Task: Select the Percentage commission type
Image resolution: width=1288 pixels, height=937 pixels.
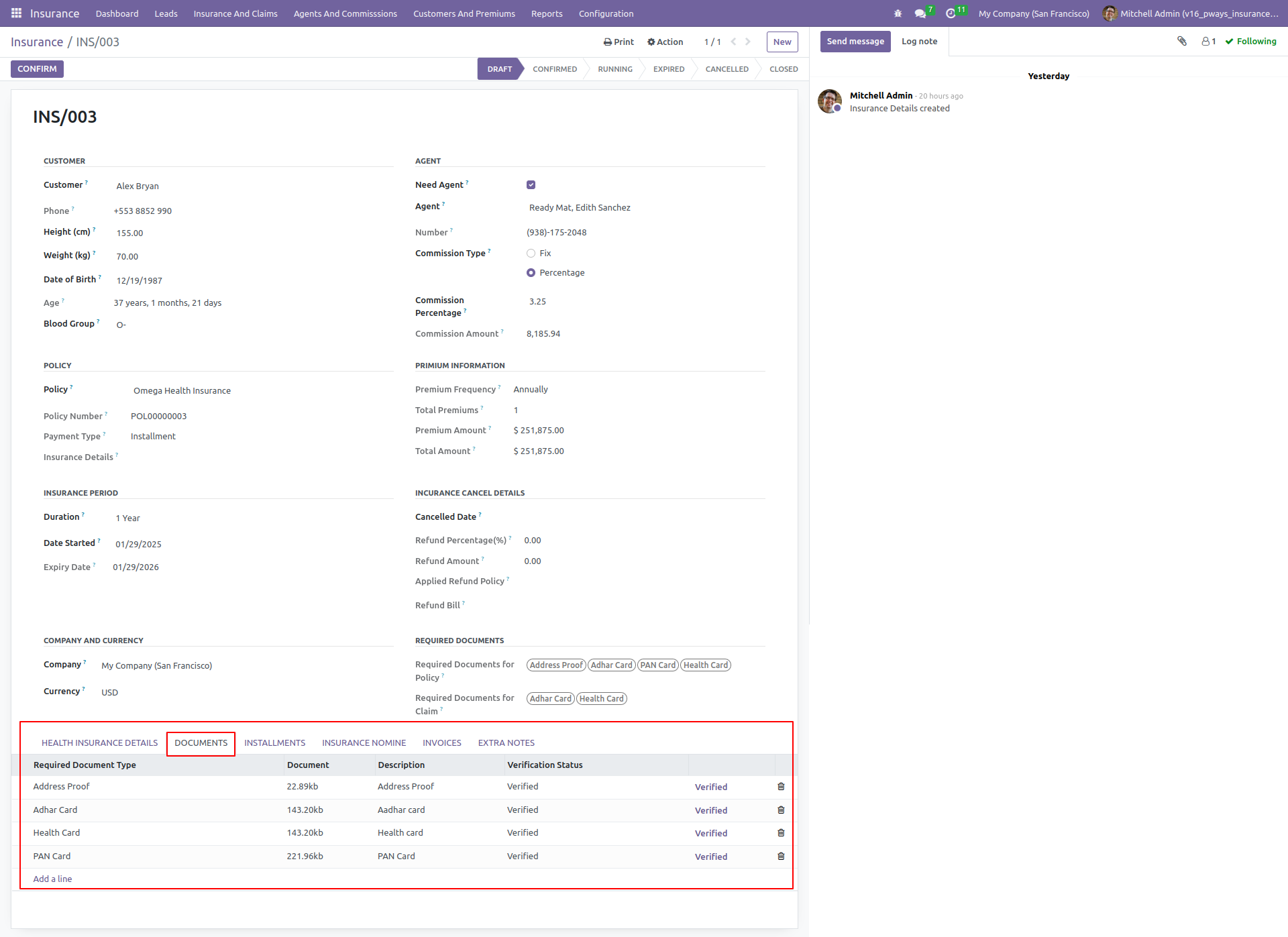Action: pos(531,273)
